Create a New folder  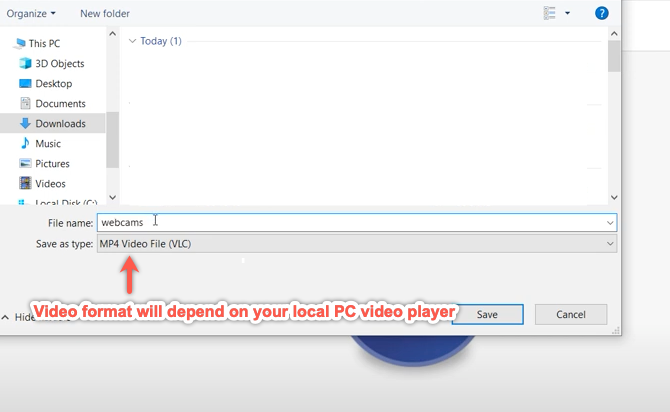(x=105, y=14)
